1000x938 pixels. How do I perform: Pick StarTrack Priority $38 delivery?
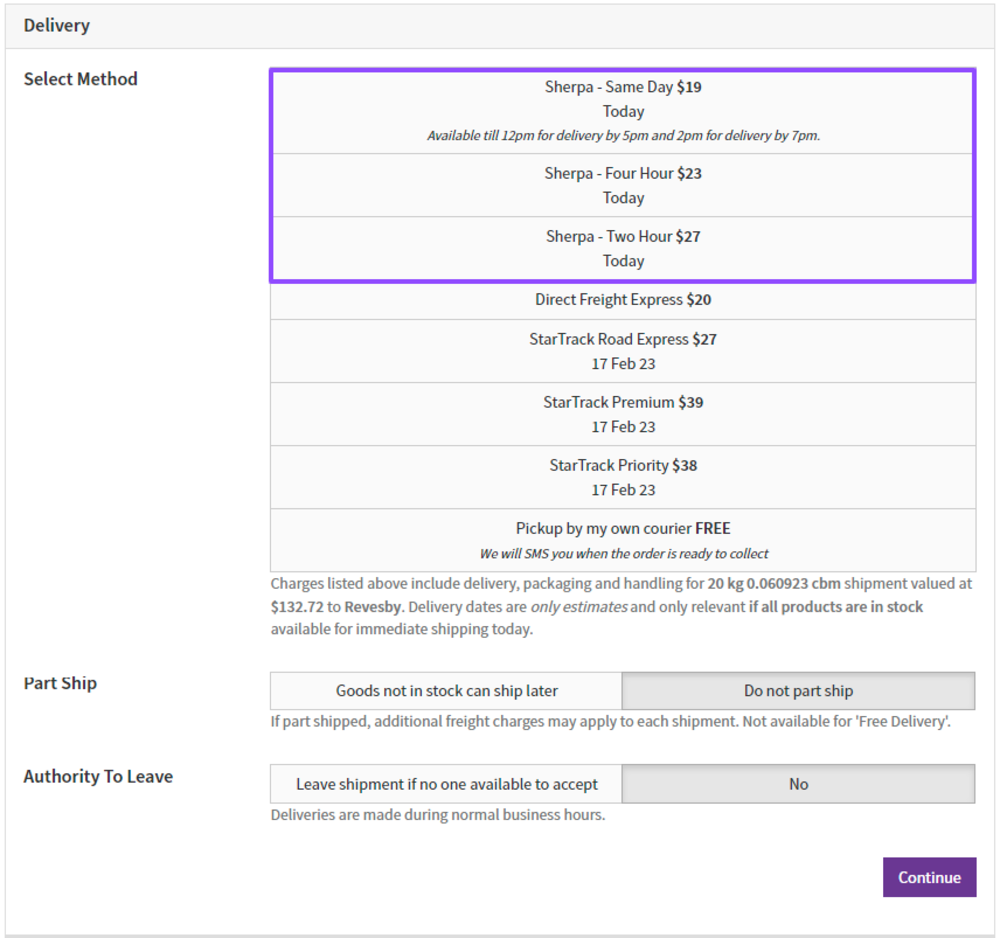coord(623,478)
